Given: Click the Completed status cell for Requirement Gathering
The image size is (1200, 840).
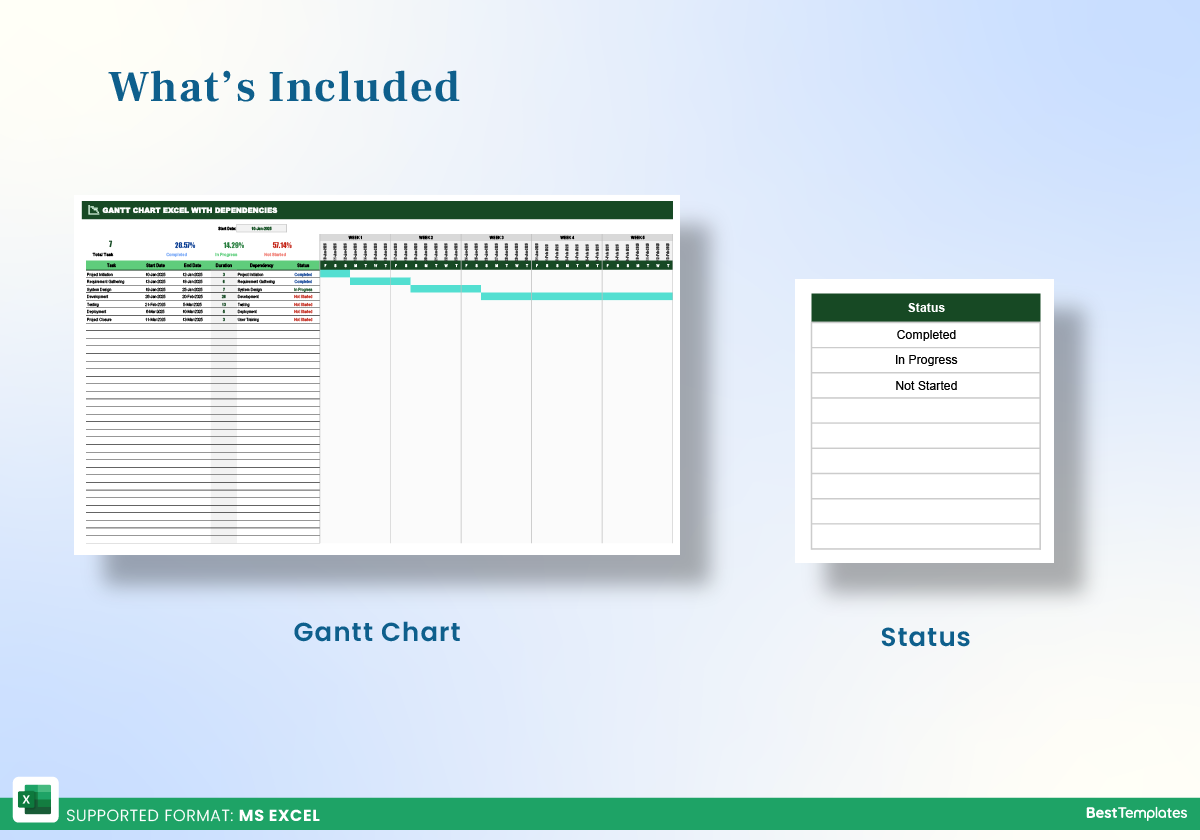Looking at the screenshot, I should click(302, 281).
